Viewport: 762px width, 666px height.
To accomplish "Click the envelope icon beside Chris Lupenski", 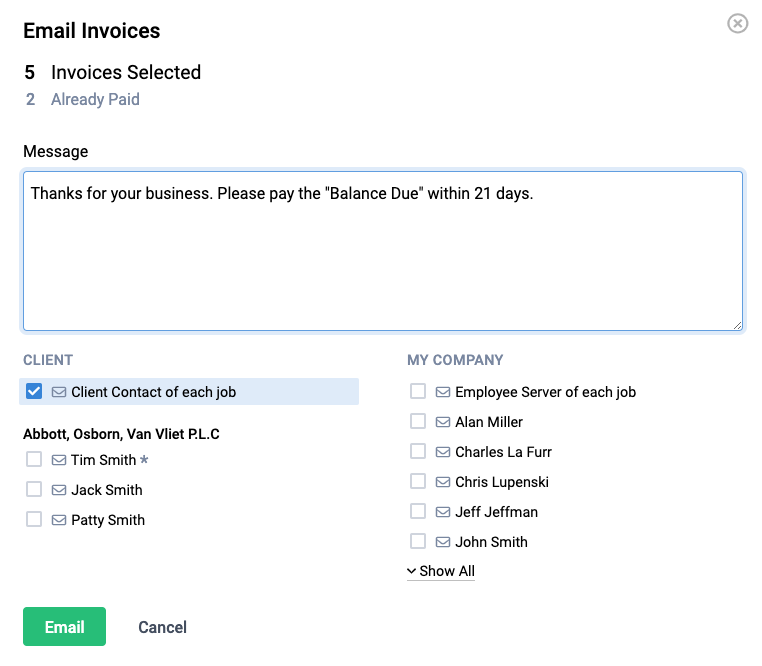I will tap(443, 482).
